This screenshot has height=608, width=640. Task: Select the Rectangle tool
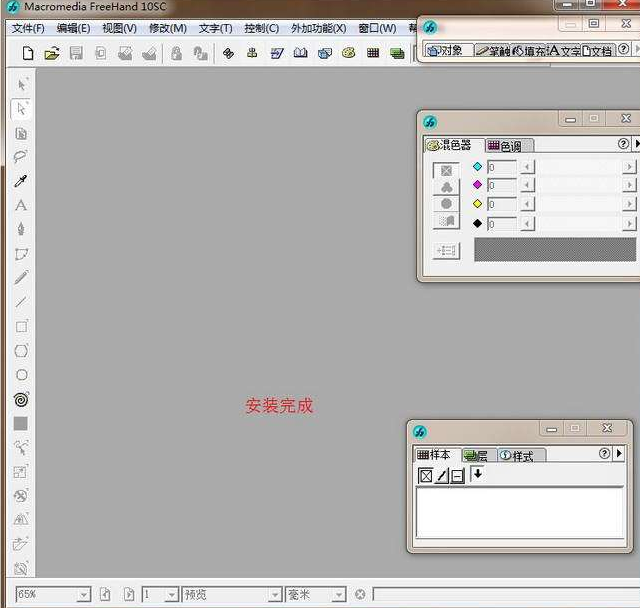click(22, 326)
